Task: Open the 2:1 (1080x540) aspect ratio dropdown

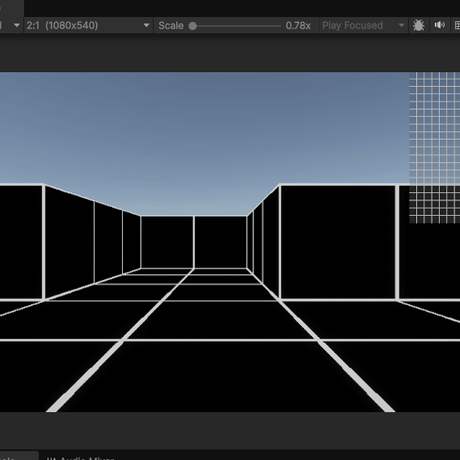Action: pyautogui.click(x=88, y=25)
